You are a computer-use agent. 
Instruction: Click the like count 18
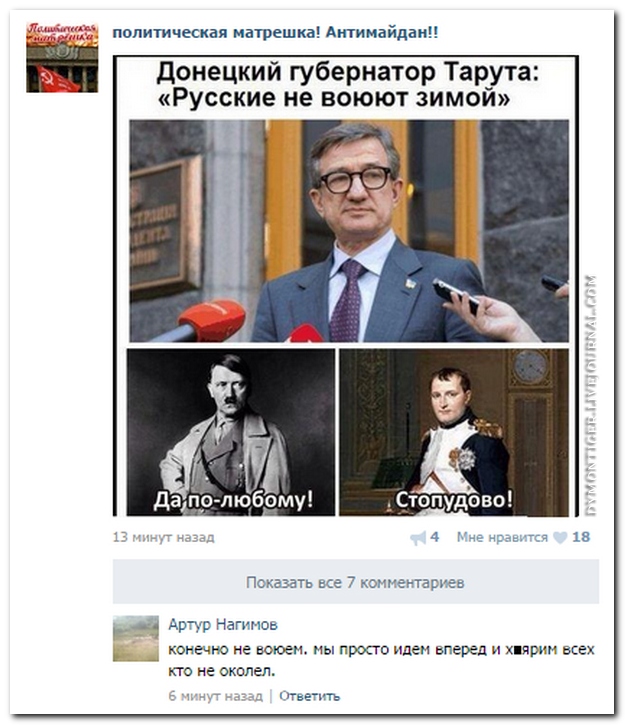(x=581, y=537)
